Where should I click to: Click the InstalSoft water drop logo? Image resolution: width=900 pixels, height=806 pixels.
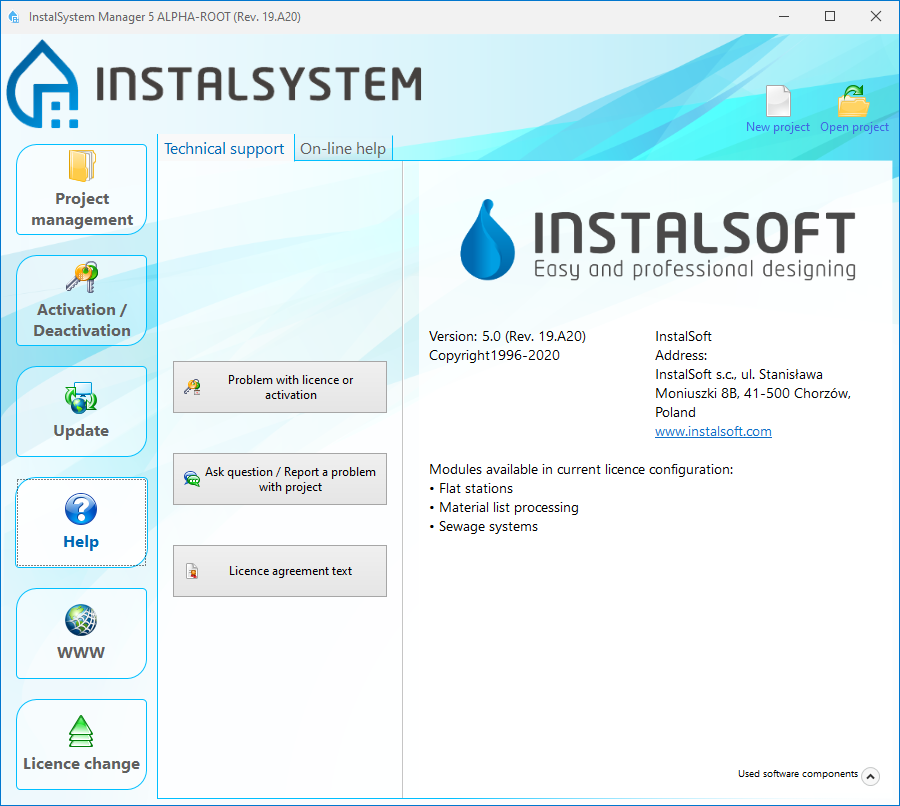487,239
